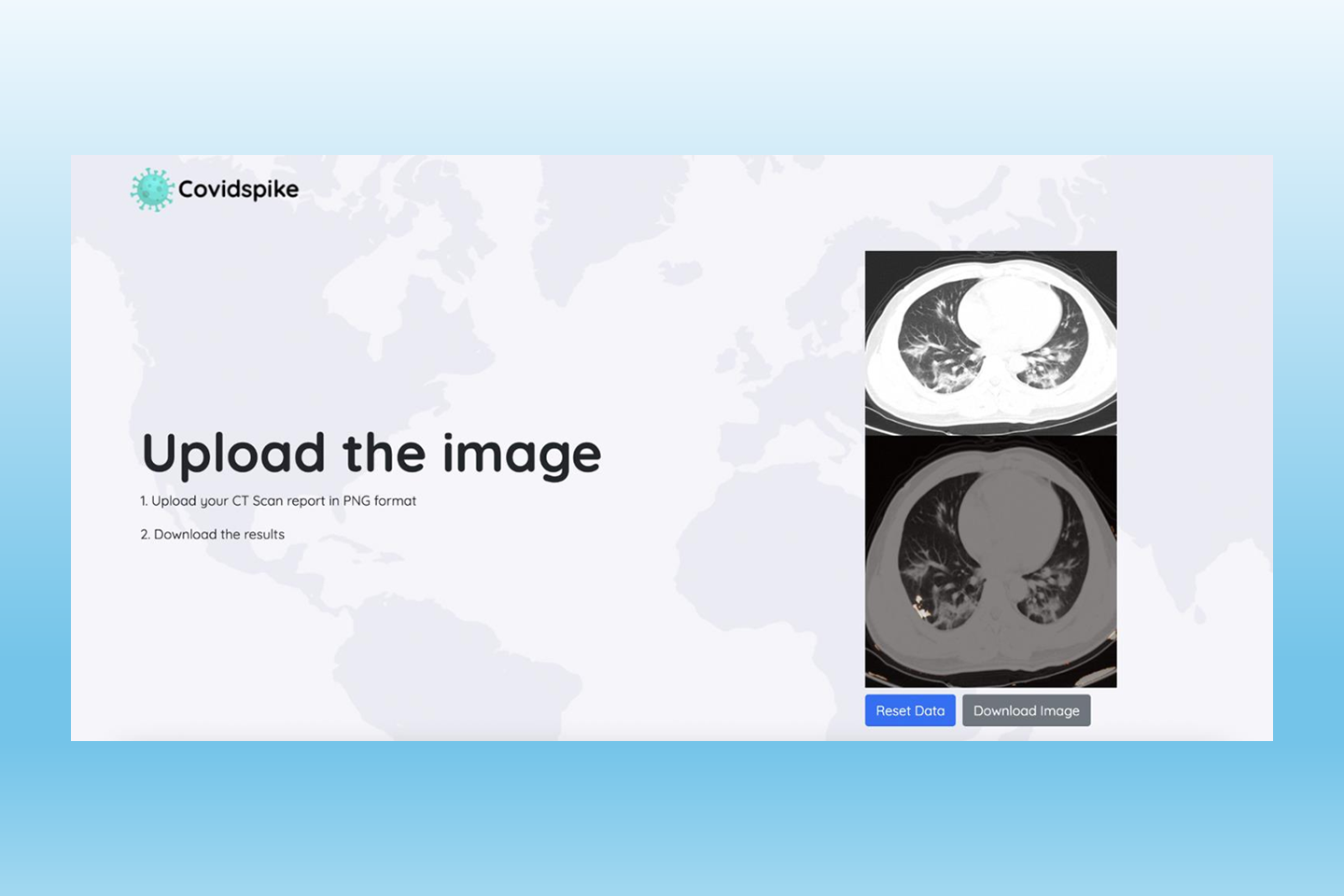Screen dimensions: 1344x896
Task: Click the 'Upload the image' heading
Action: 371,455
